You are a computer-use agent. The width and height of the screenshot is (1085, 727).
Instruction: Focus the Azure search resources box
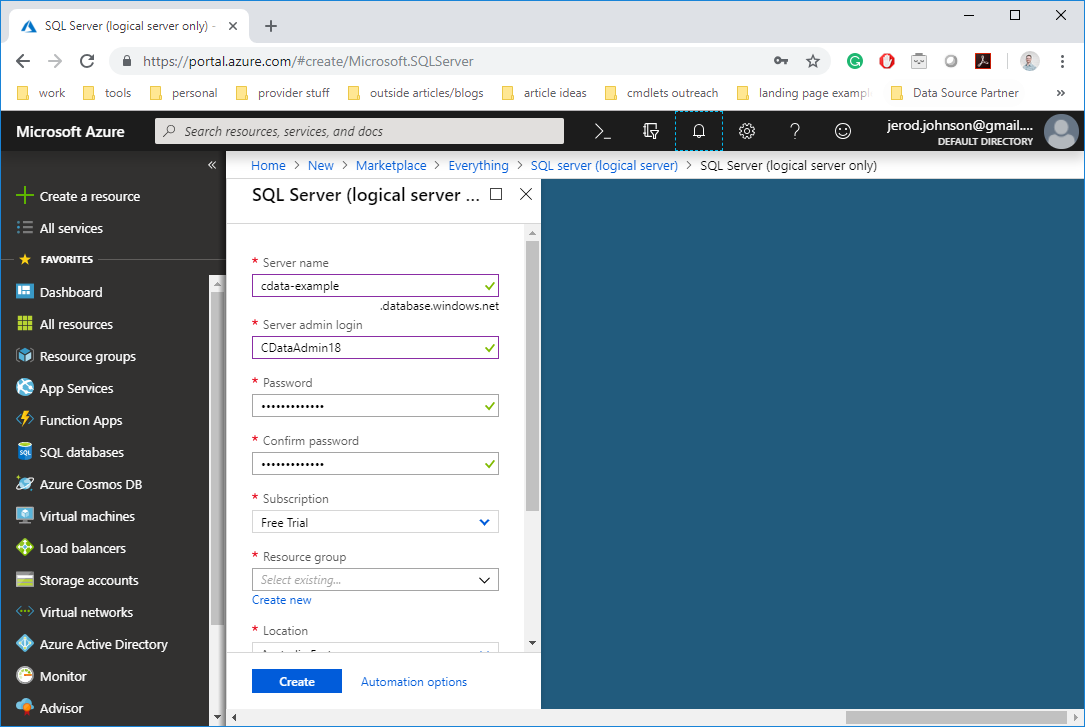(x=360, y=131)
